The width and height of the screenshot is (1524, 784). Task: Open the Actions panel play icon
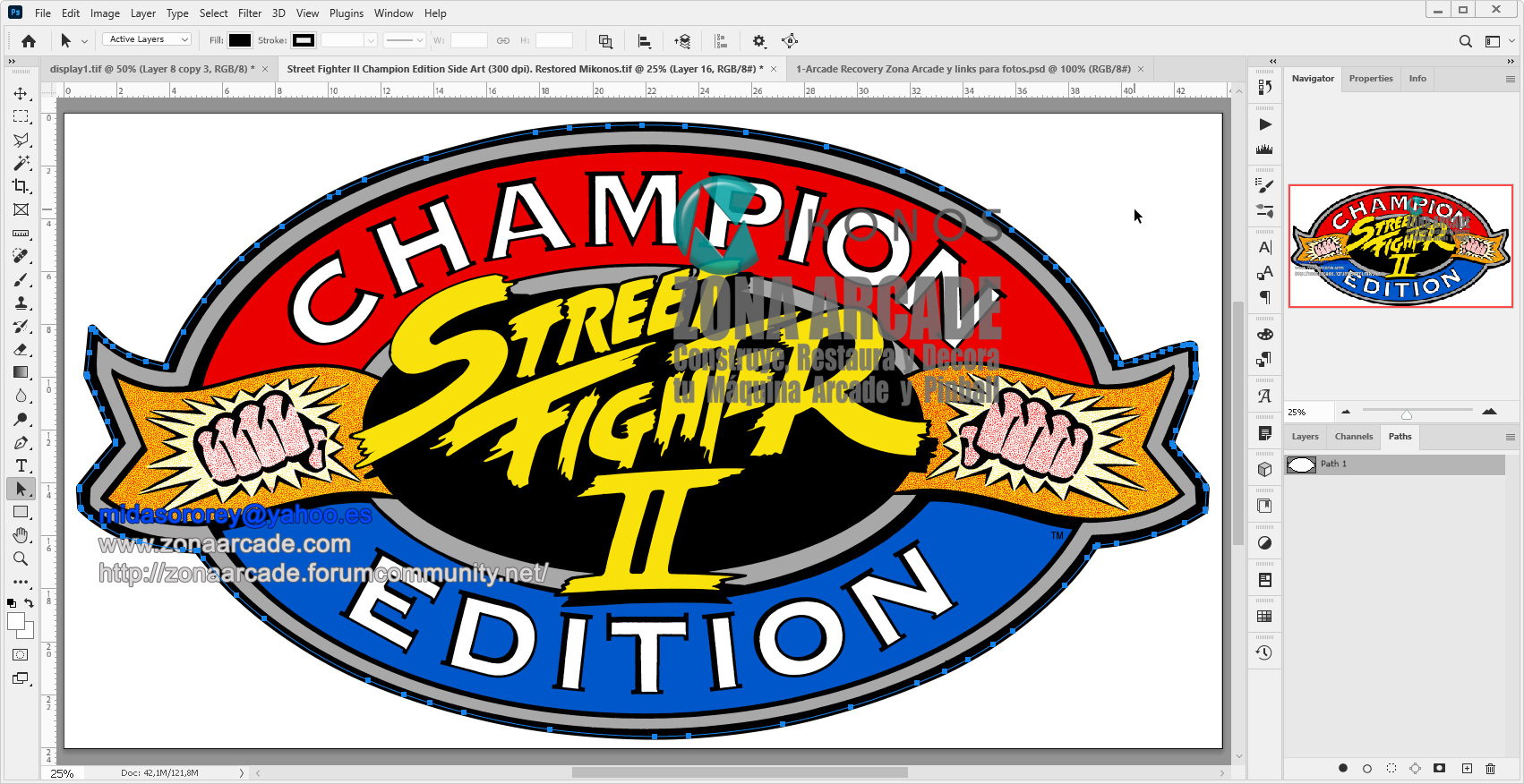pos(1264,124)
